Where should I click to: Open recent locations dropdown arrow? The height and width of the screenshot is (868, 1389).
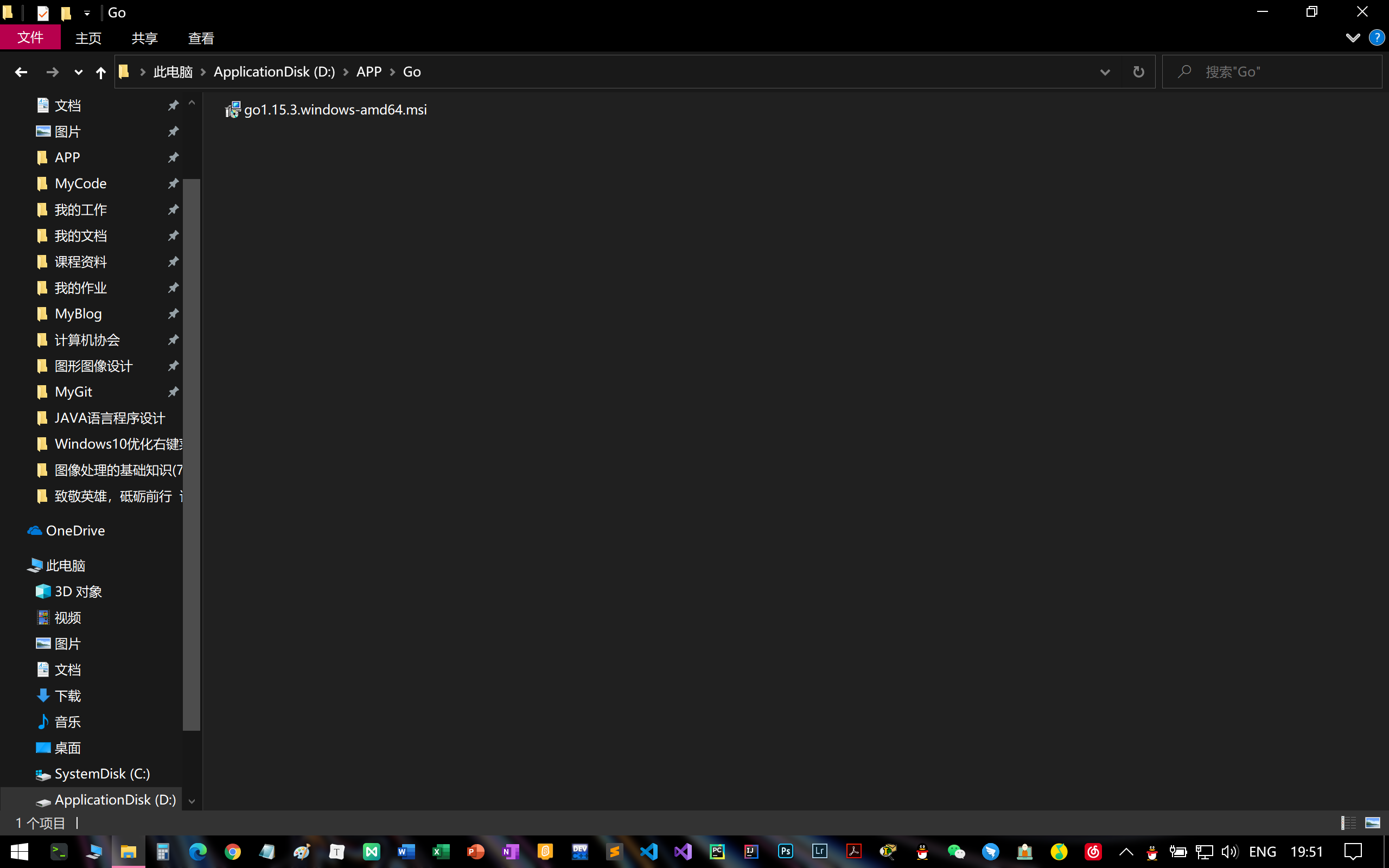click(78, 72)
